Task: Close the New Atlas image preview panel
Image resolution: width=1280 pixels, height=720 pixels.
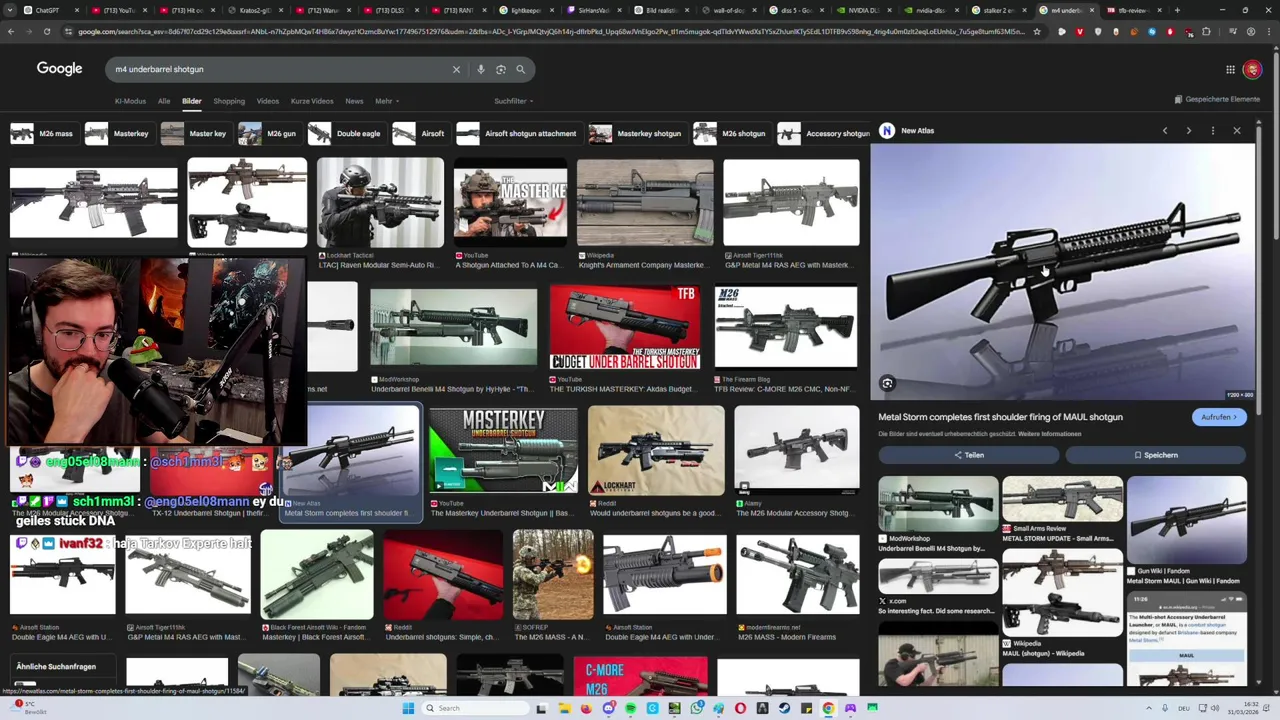Action: click(1237, 131)
